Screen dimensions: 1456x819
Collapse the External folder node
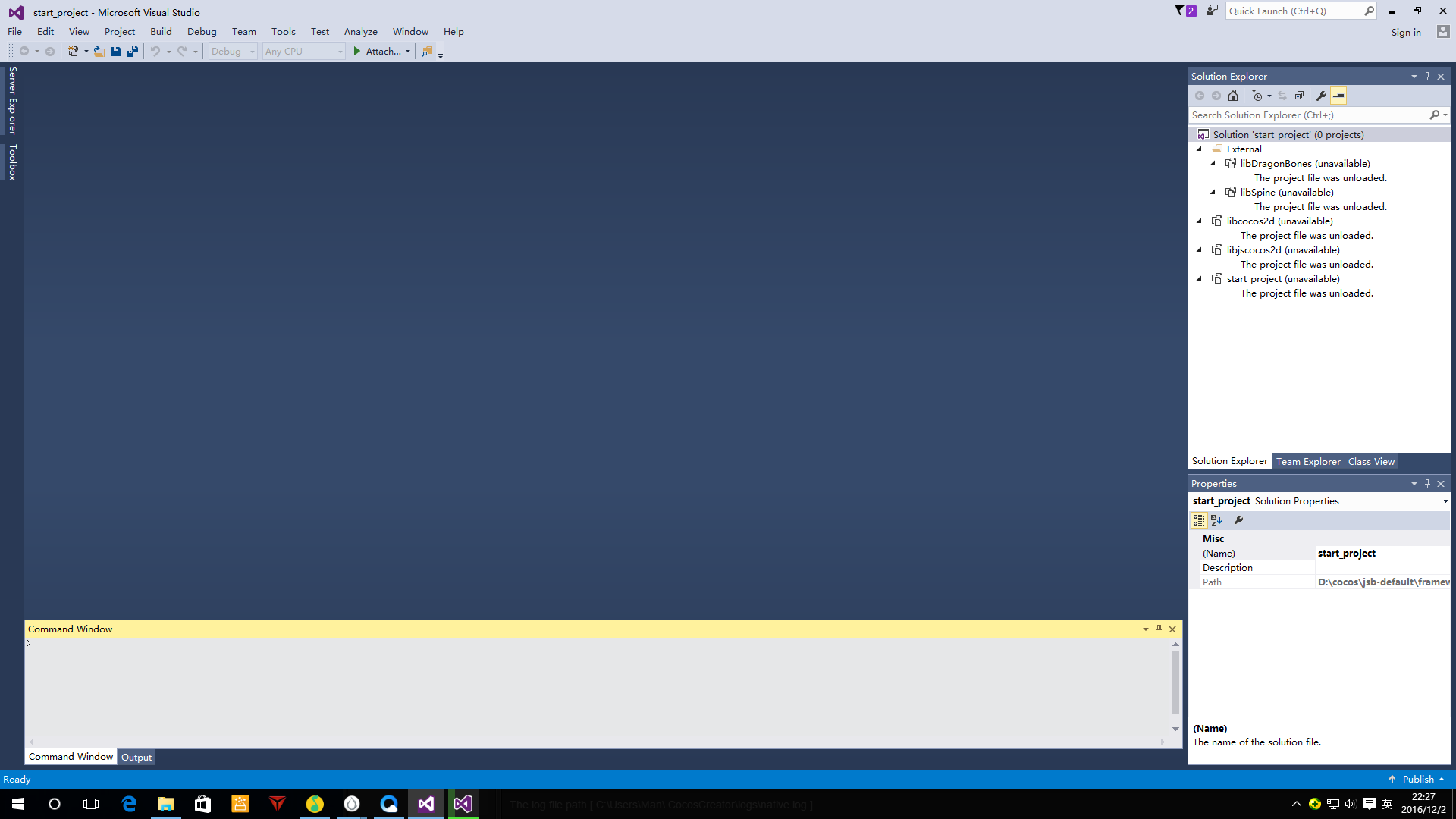pos(1200,149)
